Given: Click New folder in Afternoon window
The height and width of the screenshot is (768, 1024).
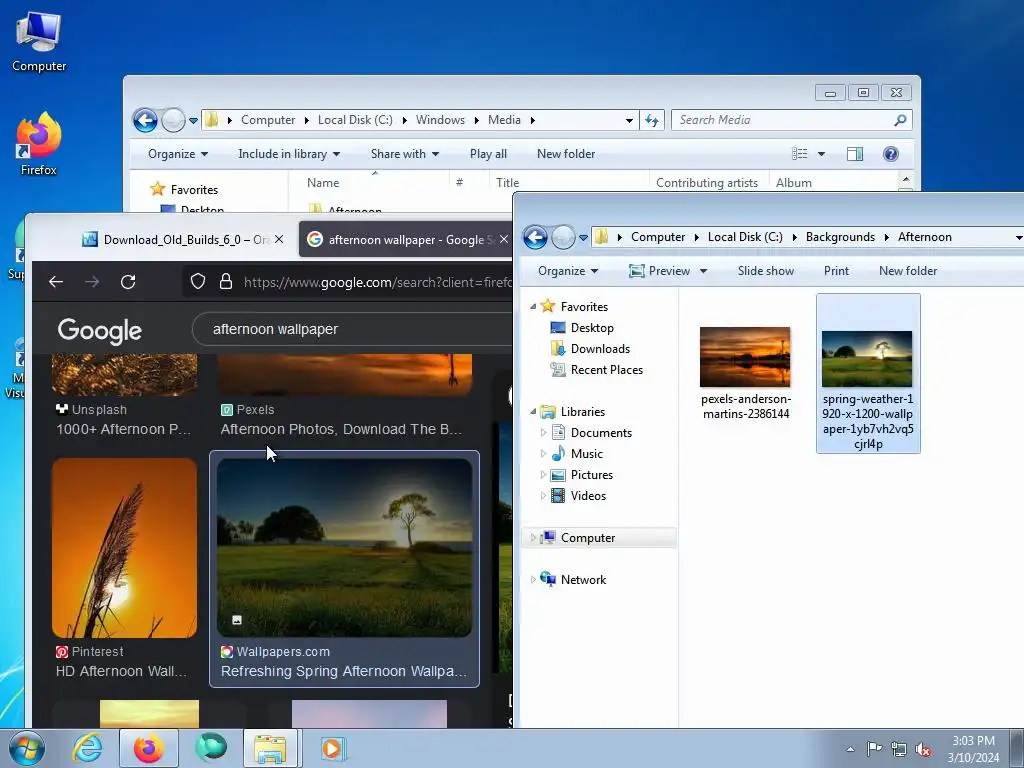Looking at the screenshot, I should click(x=908, y=271).
